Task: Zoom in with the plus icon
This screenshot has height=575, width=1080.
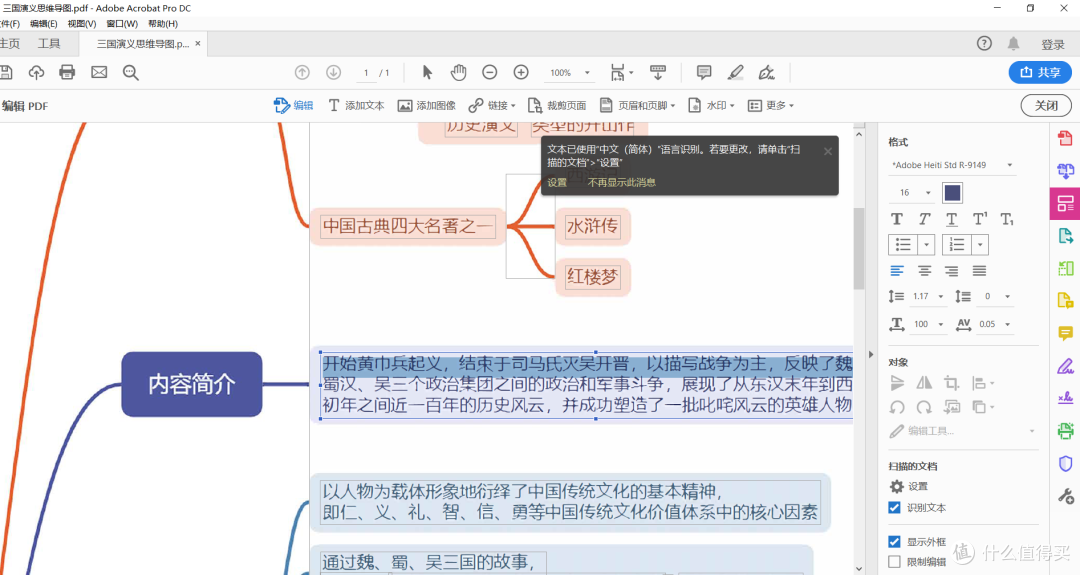Action: coord(521,72)
